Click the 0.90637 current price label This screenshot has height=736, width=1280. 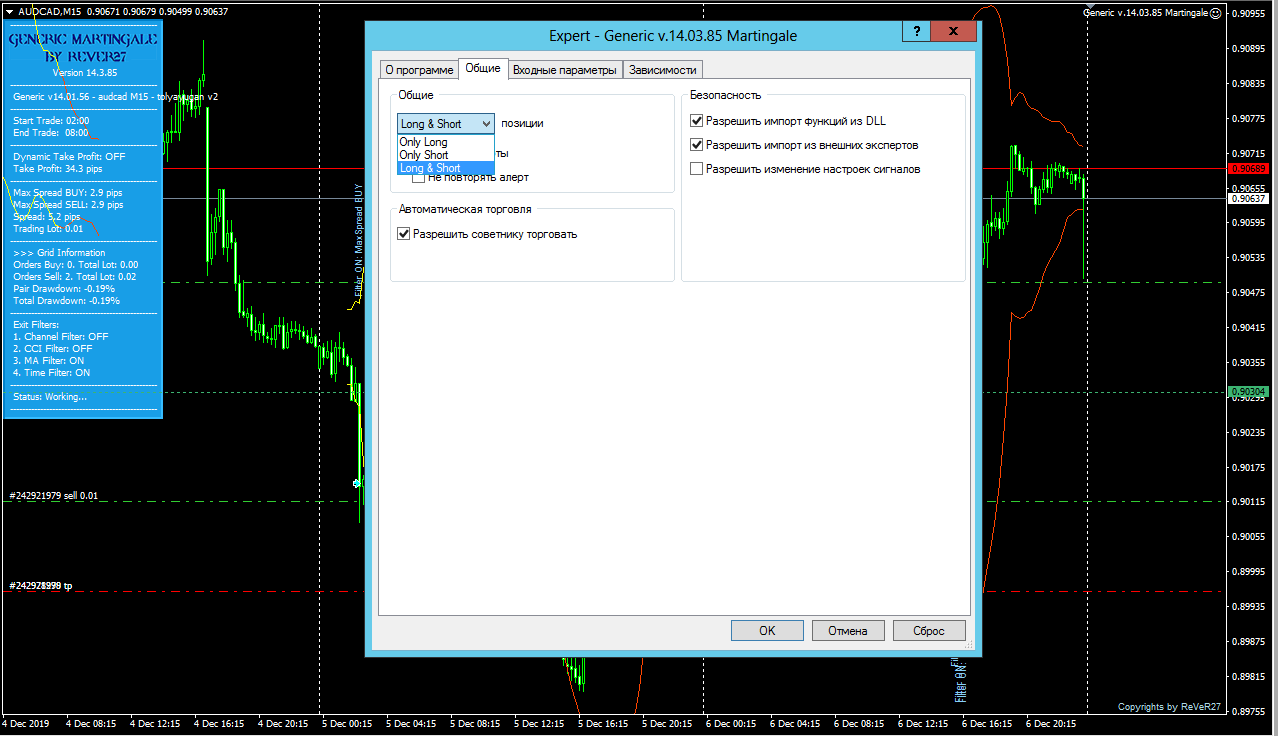1250,198
